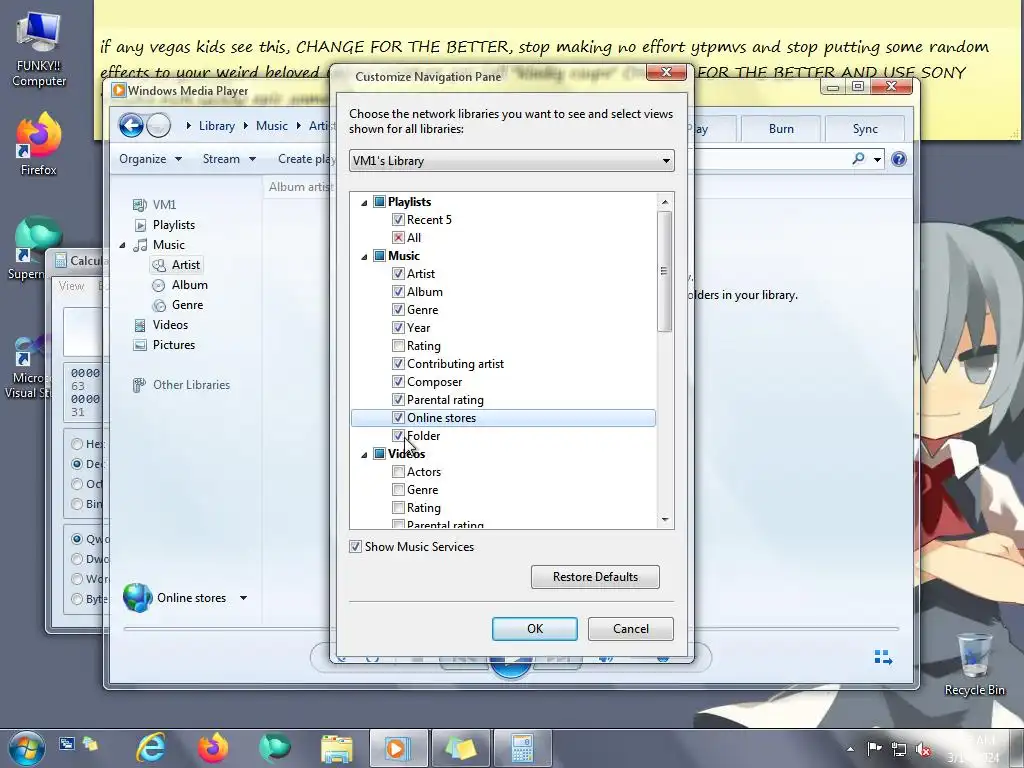Switch to the Sync tab
The width and height of the screenshot is (1024, 768).
pos(865,129)
